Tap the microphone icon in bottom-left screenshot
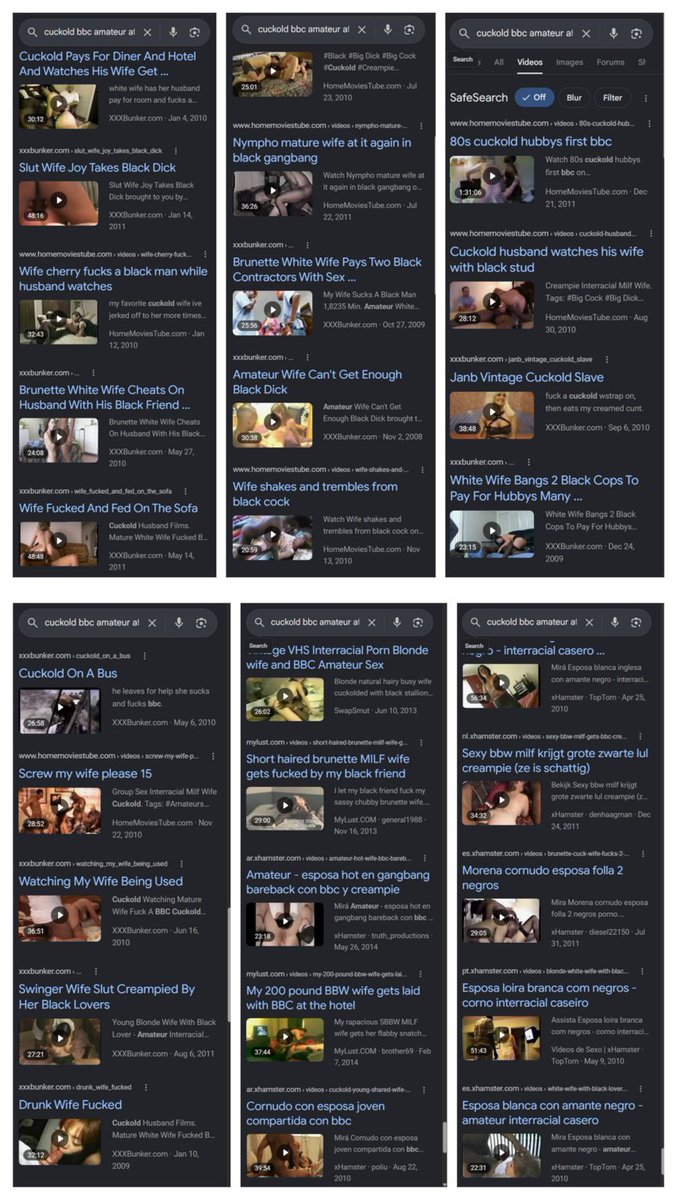Image resolution: width=677 pixels, height=1200 pixels. pos(178,622)
